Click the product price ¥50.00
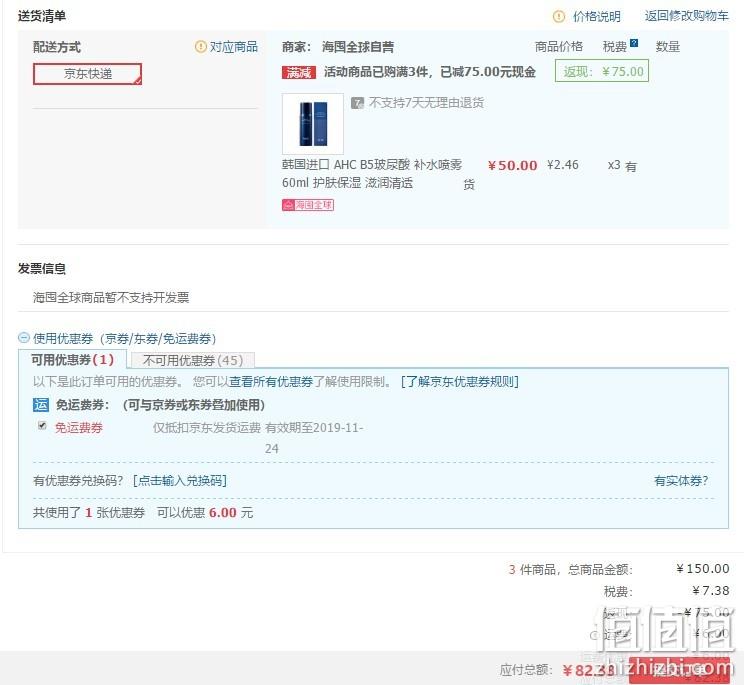 (x=512, y=166)
